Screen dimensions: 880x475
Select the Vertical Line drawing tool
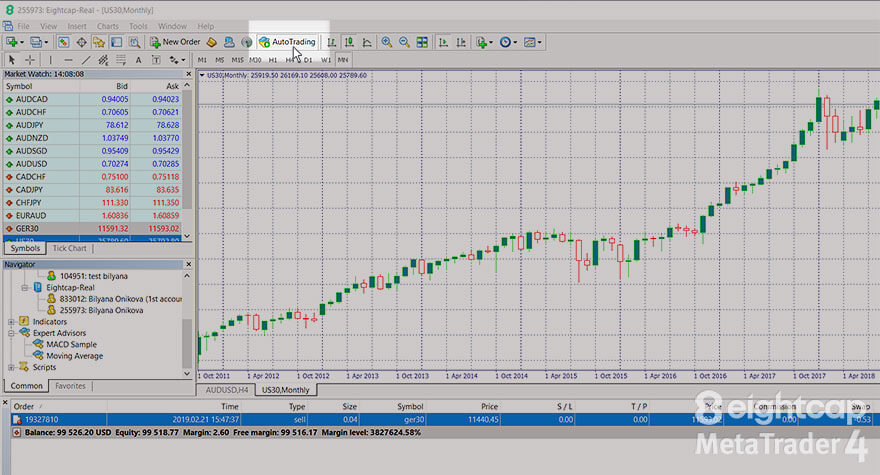click(51, 60)
